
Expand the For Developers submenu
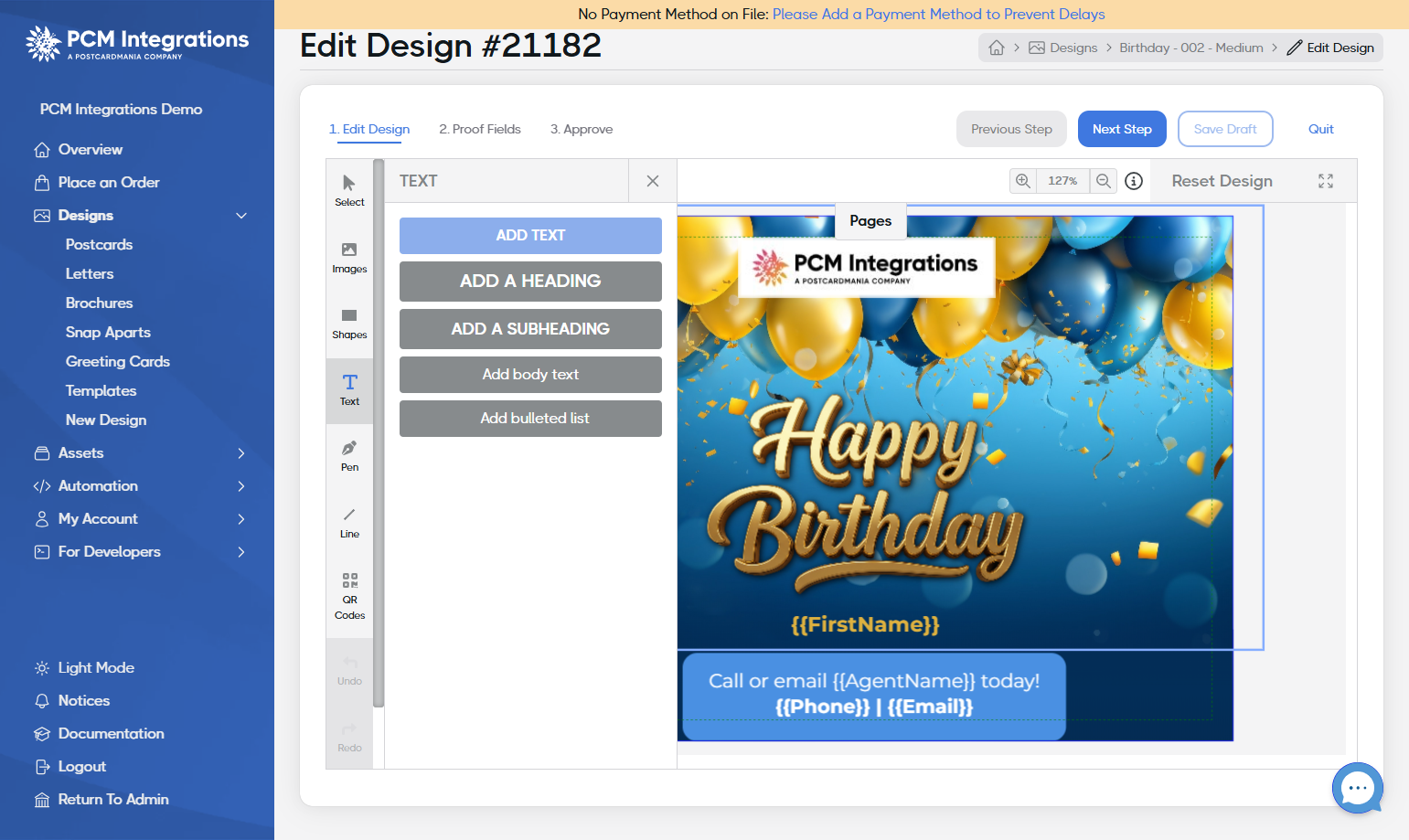coord(241,552)
